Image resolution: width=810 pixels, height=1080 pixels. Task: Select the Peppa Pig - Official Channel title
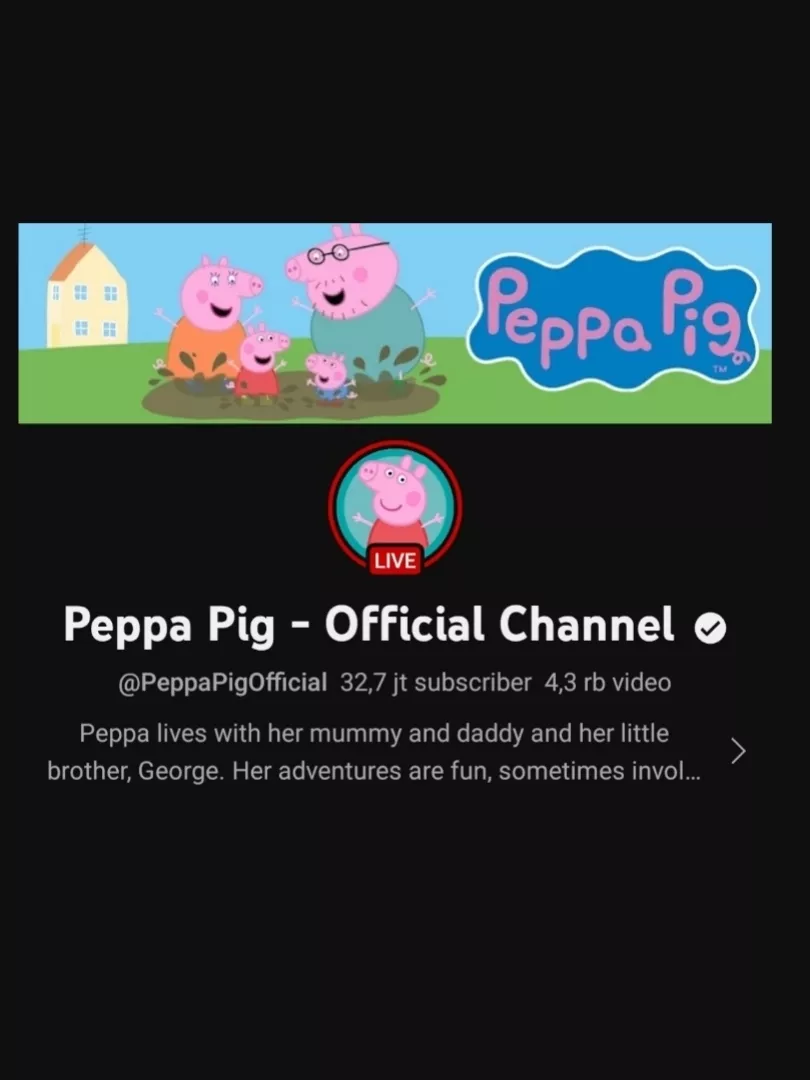click(x=368, y=625)
